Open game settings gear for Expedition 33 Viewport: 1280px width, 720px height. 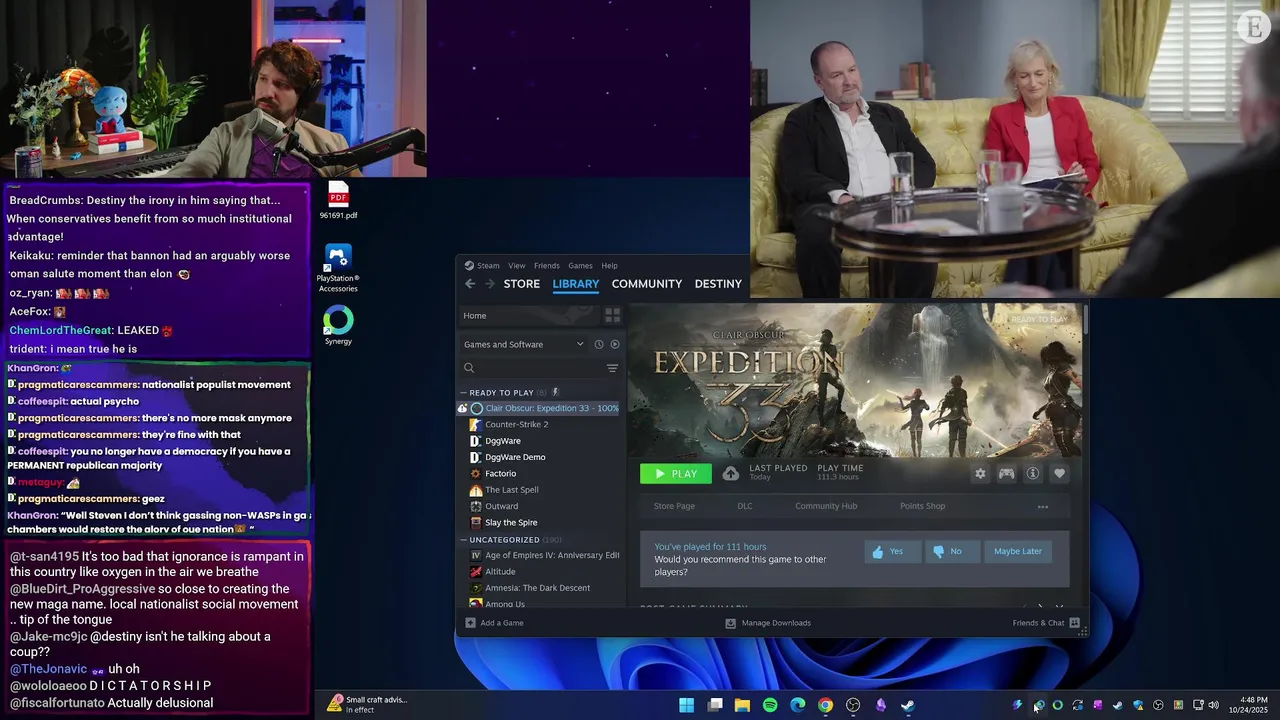pos(980,474)
